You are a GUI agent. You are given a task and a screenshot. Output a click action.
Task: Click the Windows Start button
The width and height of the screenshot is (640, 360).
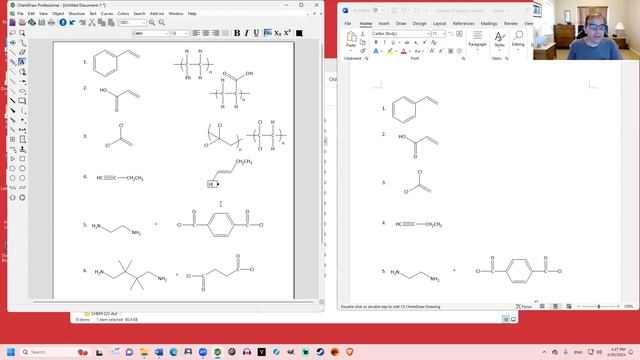(x=11, y=352)
